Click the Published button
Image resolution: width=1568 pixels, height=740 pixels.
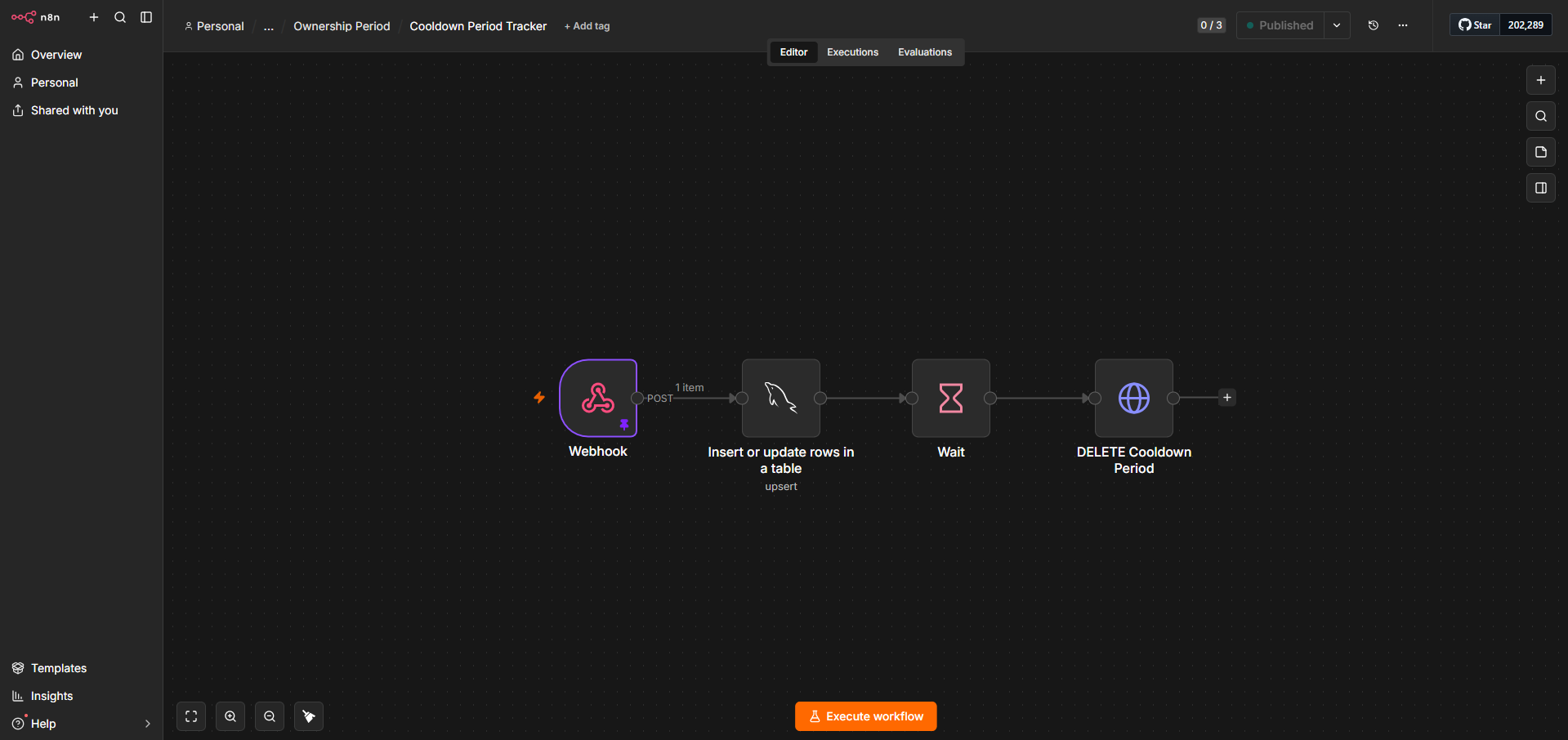click(1280, 25)
